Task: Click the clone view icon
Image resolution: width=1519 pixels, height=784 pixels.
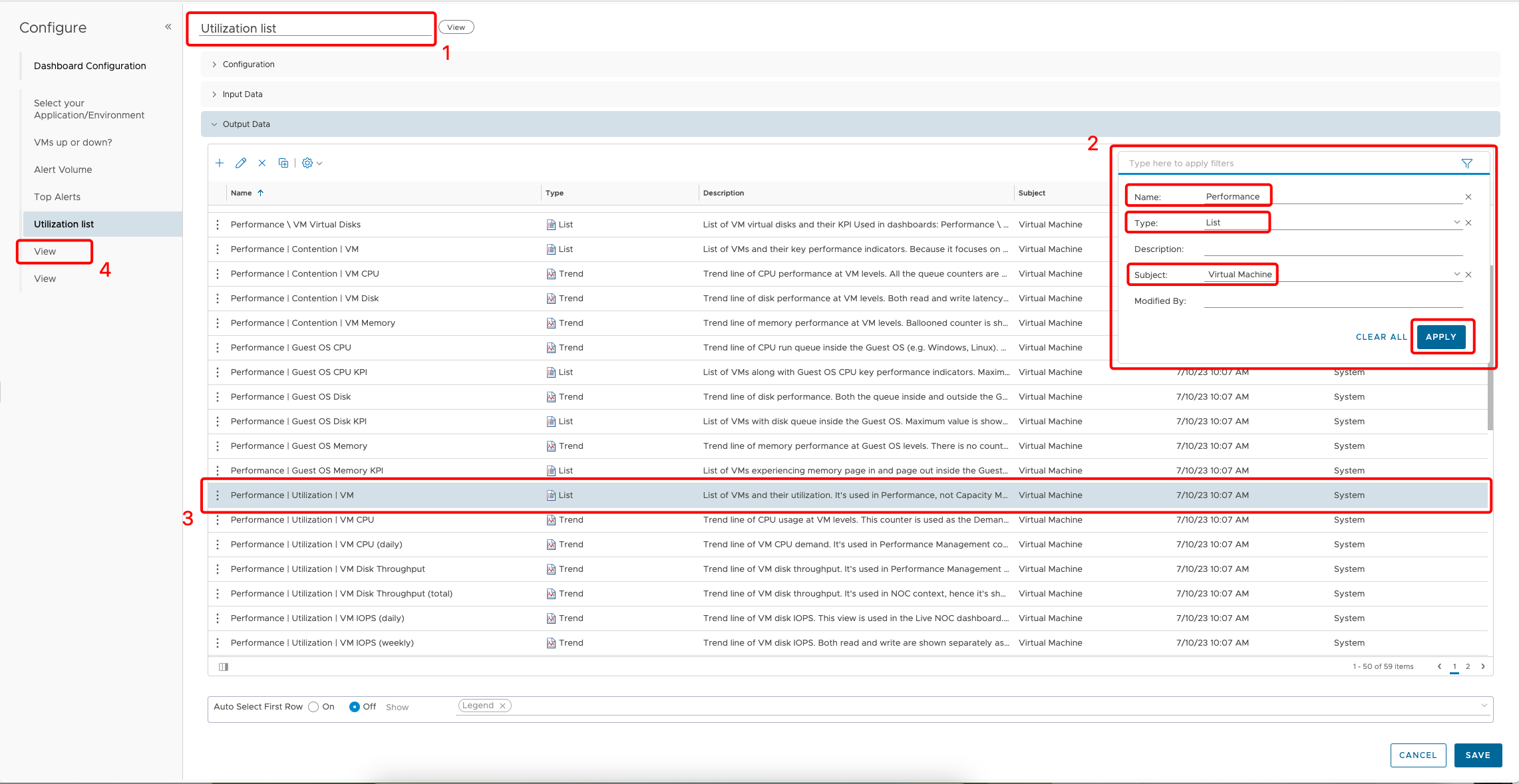Action: coord(283,162)
